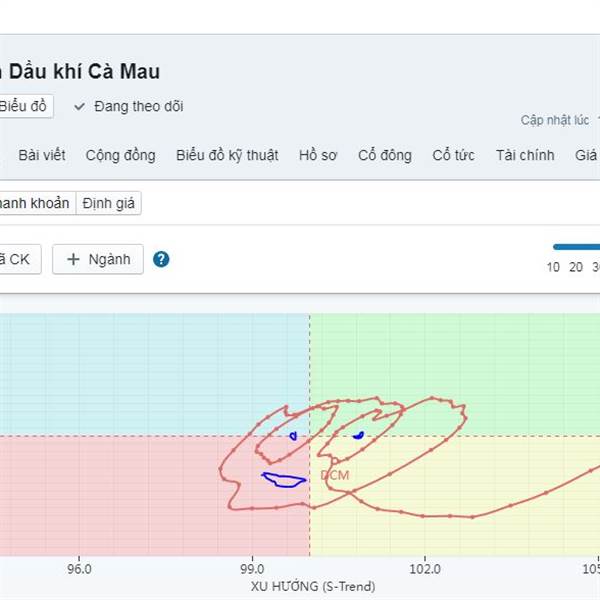Click the 102.0 x-axis tick label

click(x=425, y=569)
